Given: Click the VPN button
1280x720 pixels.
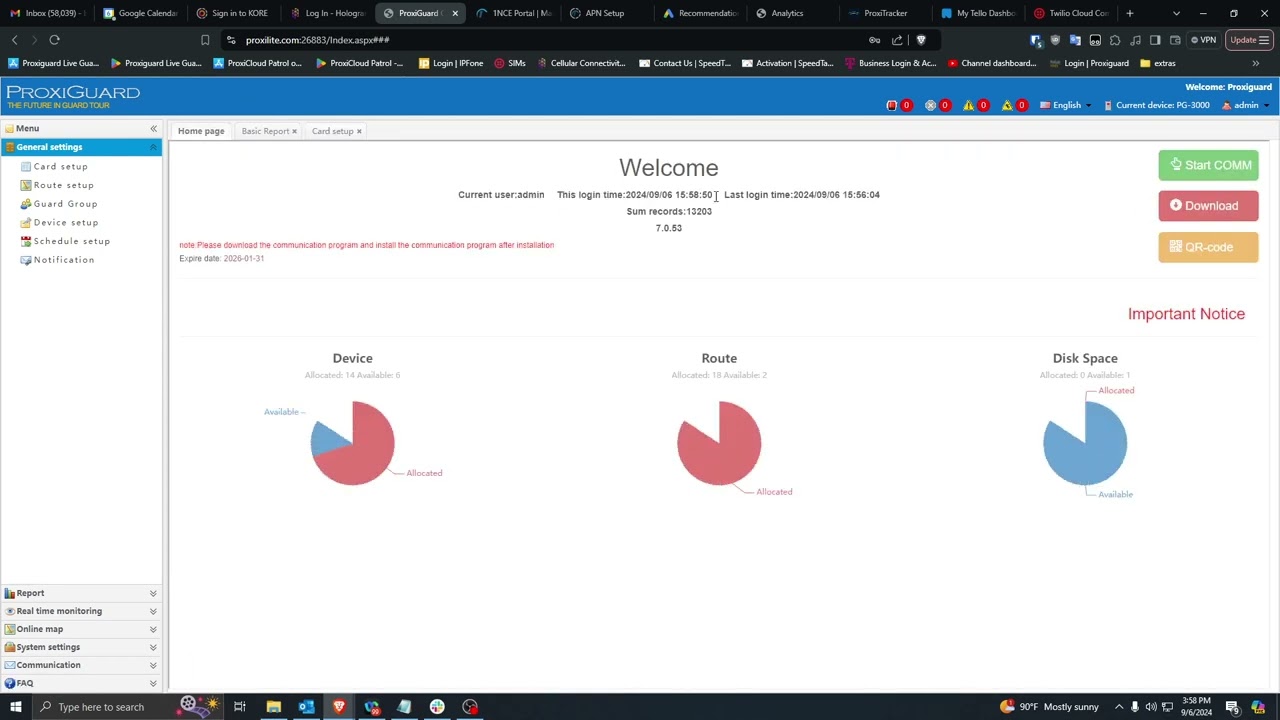Looking at the screenshot, I should click(1204, 40).
